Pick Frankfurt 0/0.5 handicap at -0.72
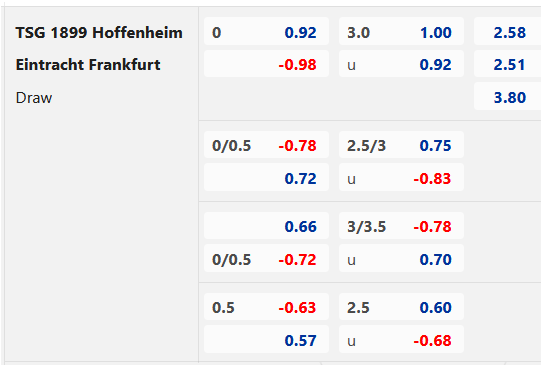This screenshot has height=365, width=541. coord(266,259)
